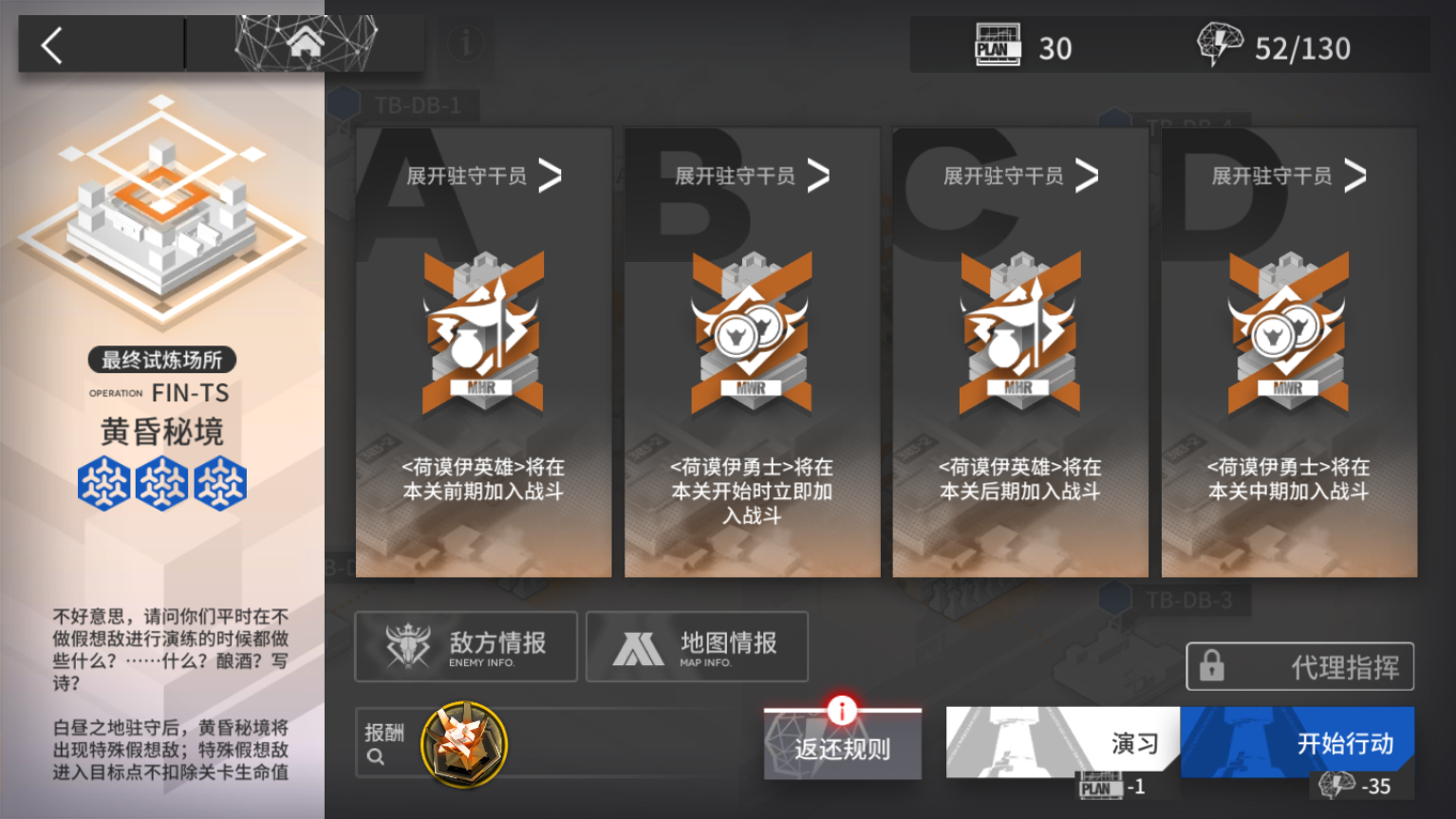Viewport: 1456px width, 819px height.
Task: Click the Hero emblem in panel A
Action: [483, 333]
